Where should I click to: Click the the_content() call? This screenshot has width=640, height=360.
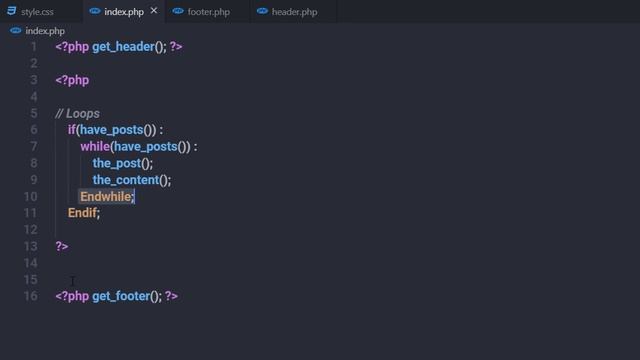click(x=132, y=180)
